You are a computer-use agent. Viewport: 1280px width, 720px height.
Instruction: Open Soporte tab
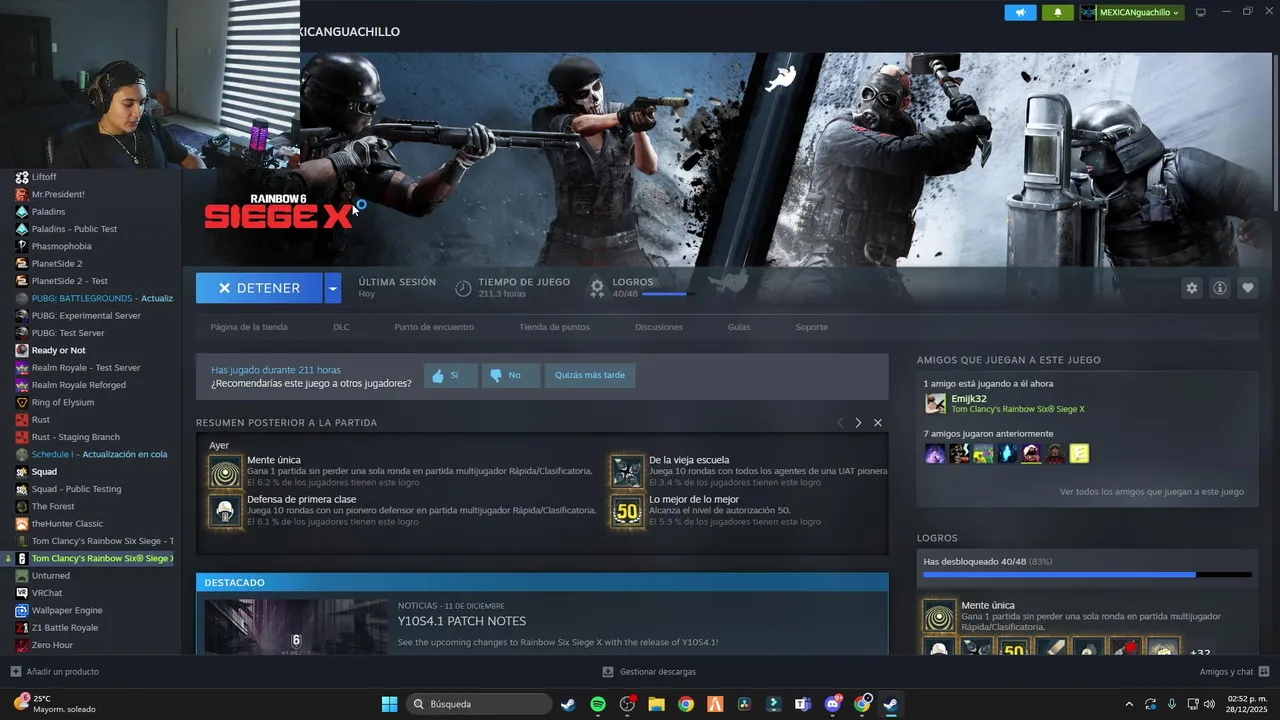coord(812,327)
